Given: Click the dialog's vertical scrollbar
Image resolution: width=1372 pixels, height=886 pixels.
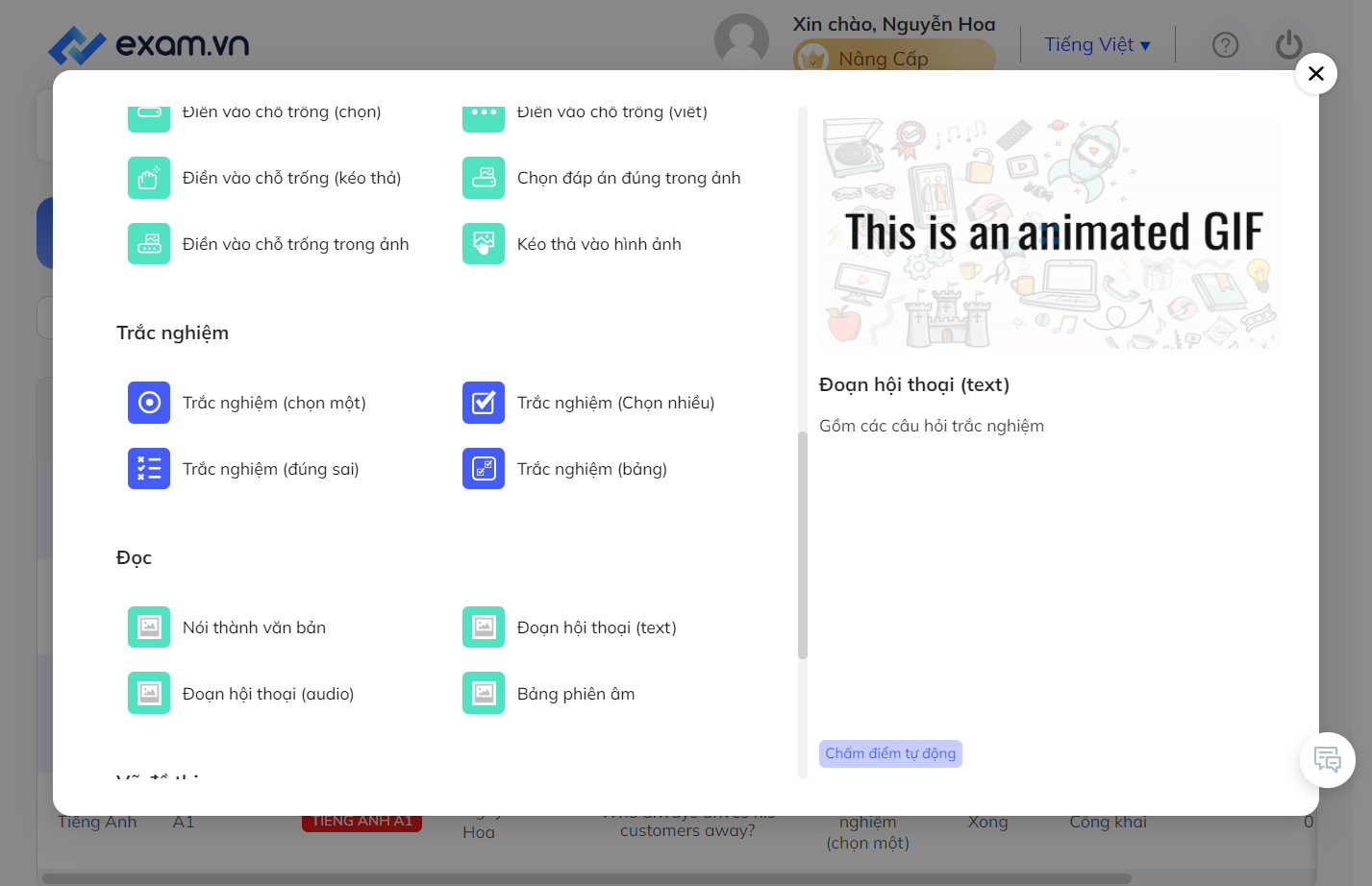Looking at the screenshot, I should (x=803, y=545).
